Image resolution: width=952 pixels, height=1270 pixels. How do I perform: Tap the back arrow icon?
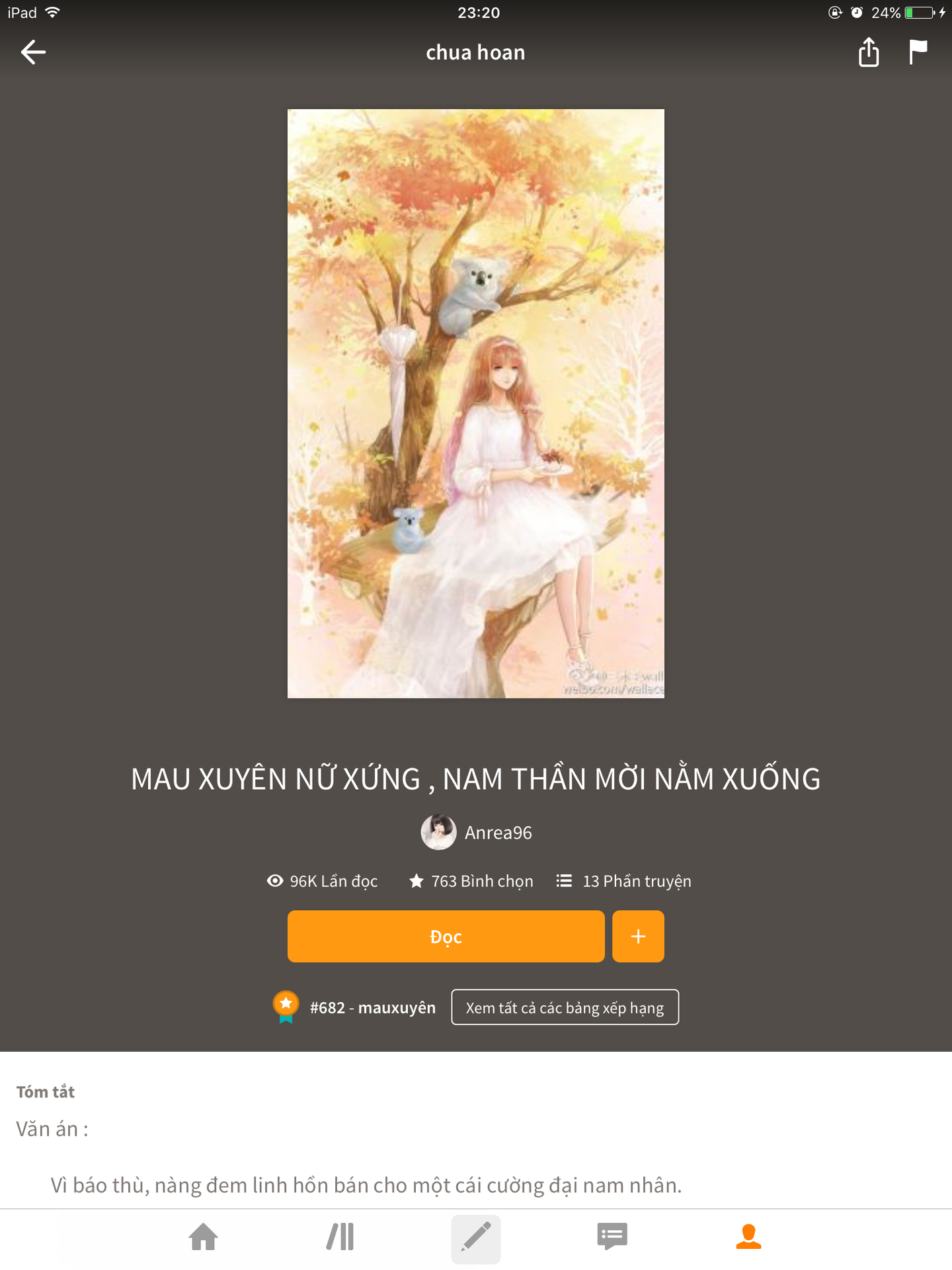tap(33, 52)
